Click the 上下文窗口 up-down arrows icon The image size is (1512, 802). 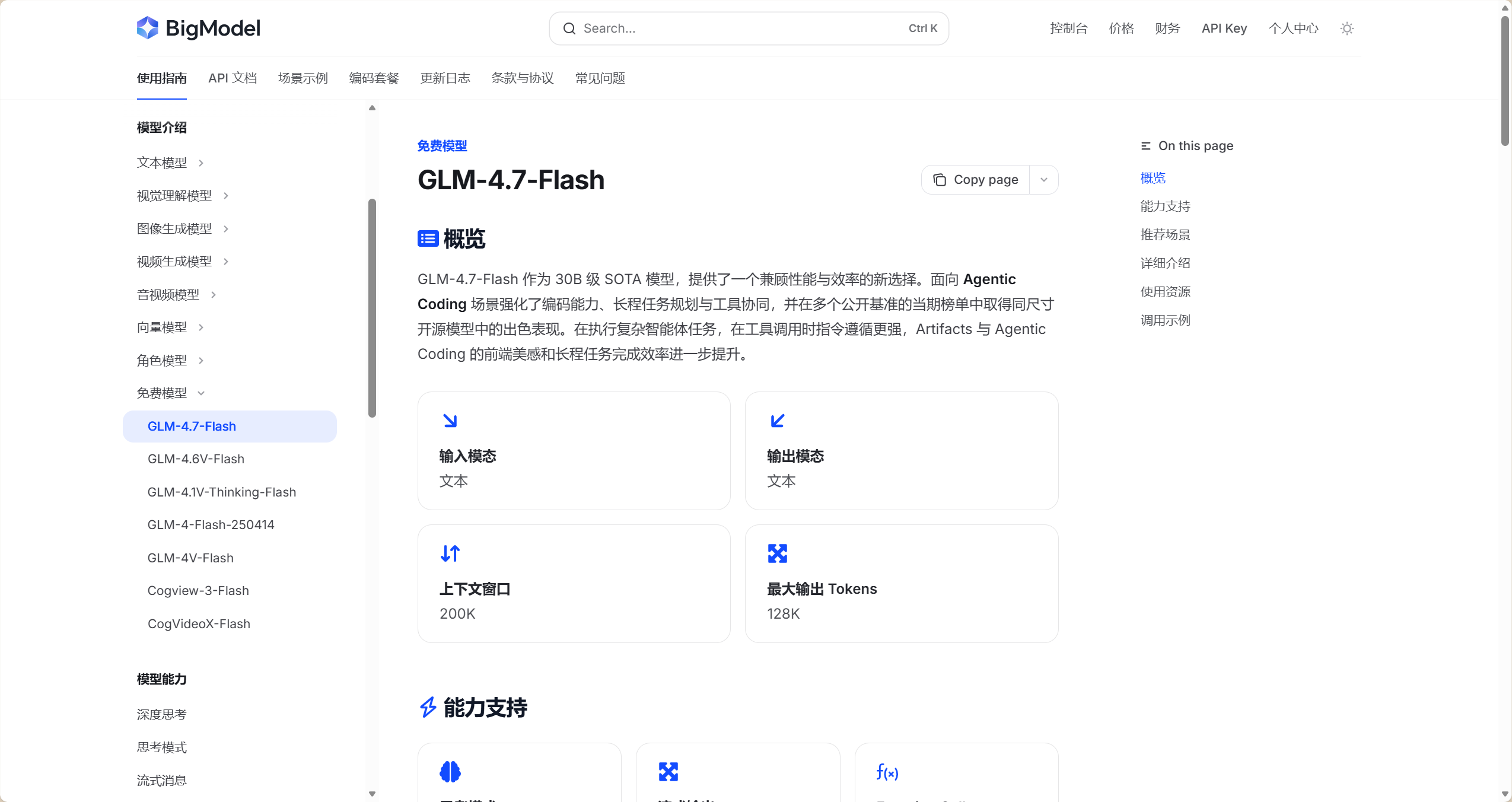[450, 553]
